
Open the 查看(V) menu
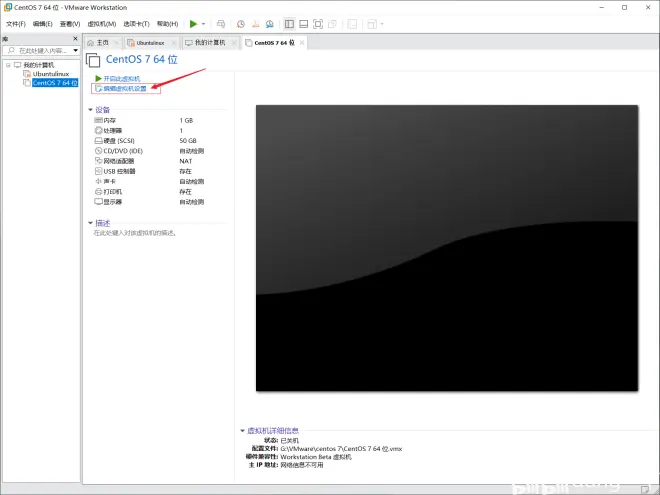pos(70,24)
